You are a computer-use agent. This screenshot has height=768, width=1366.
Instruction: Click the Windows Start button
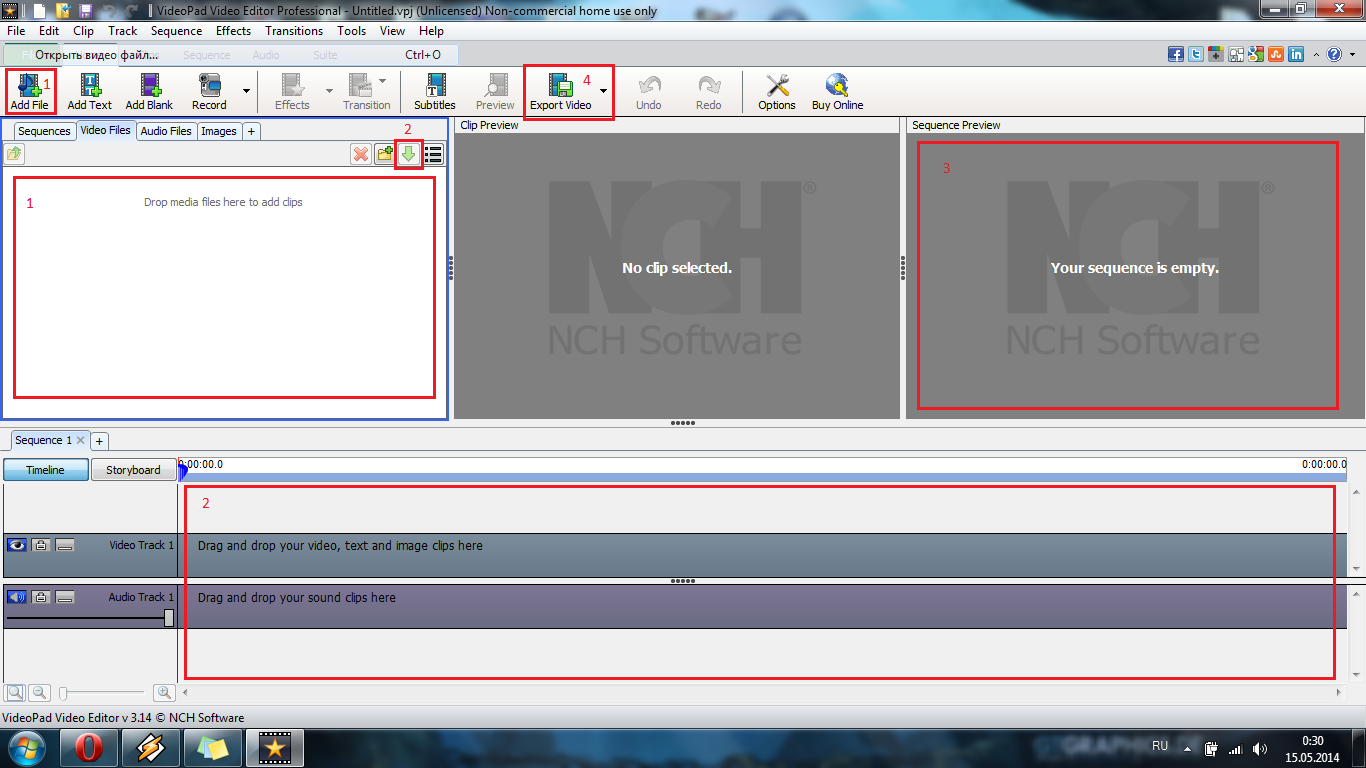tap(27, 748)
